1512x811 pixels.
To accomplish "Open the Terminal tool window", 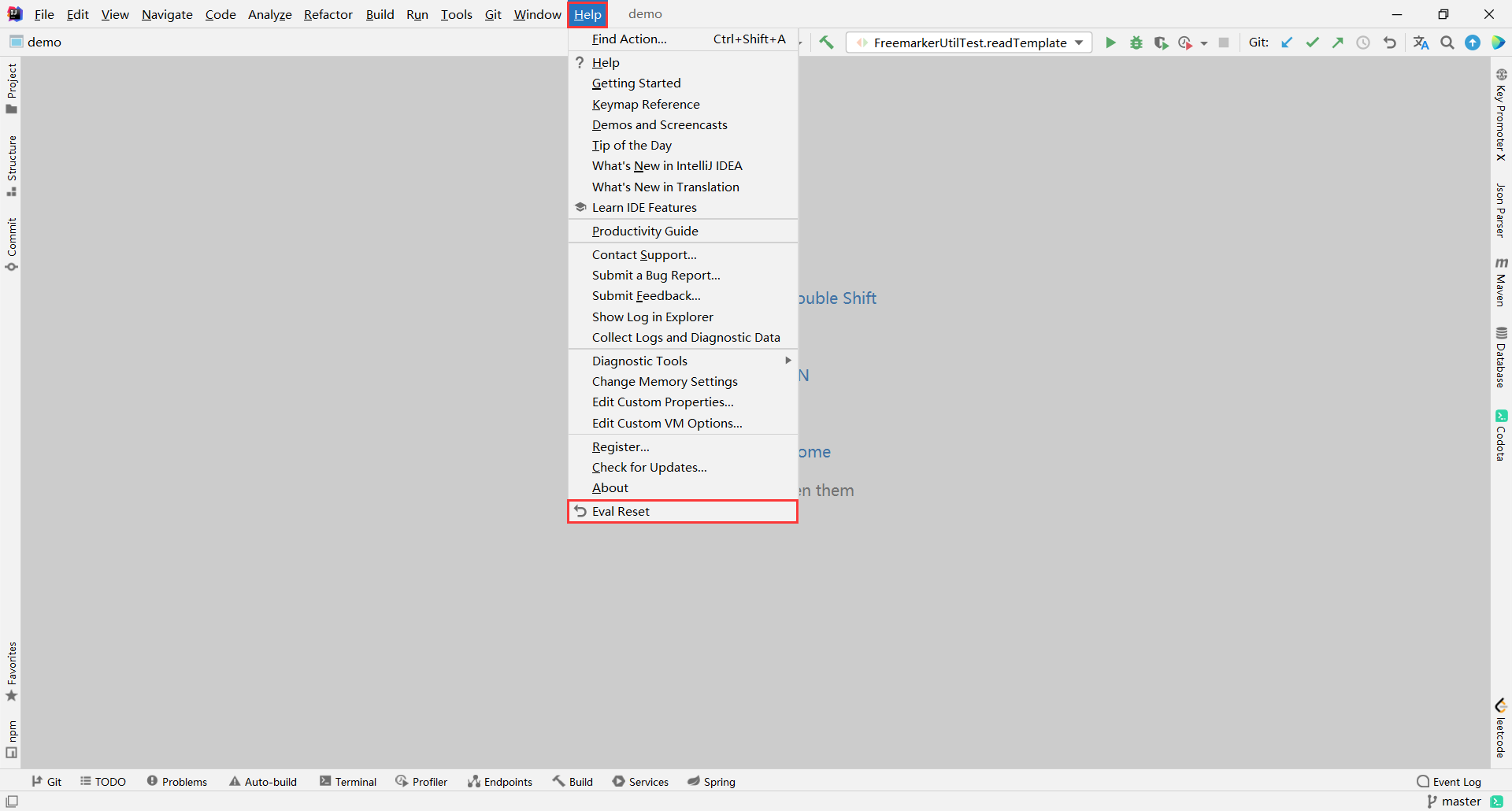I will coord(348,781).
